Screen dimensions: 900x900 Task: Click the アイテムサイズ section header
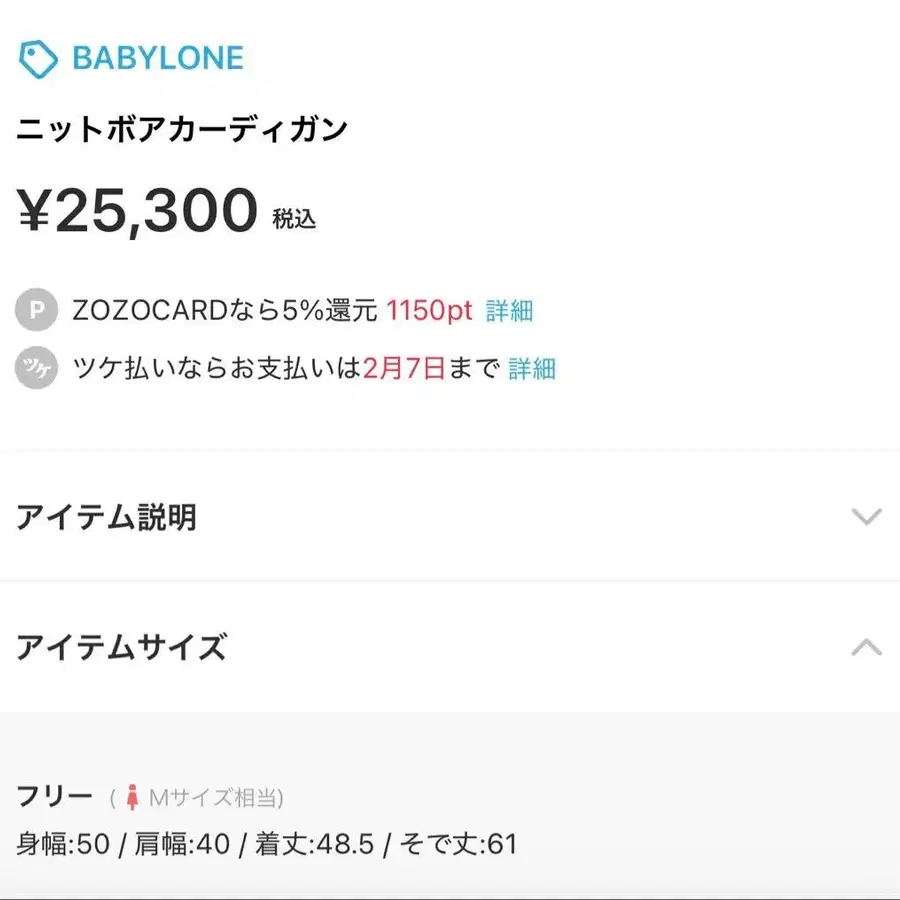(120, 648)
